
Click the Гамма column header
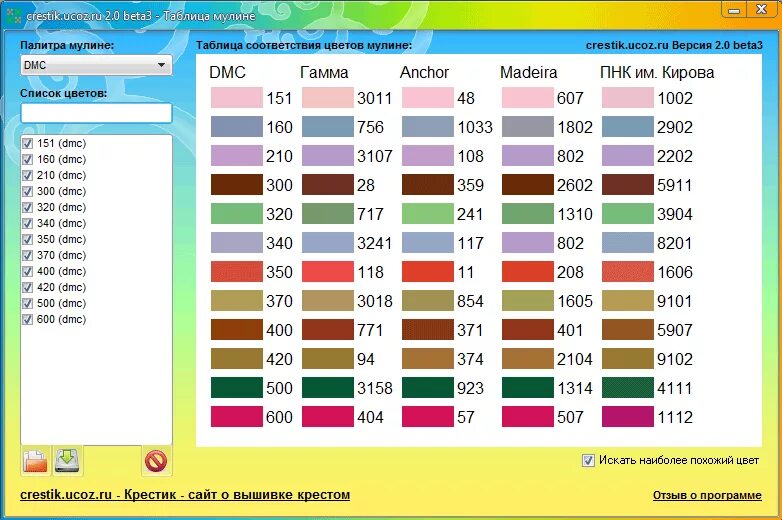coord(324,72)
